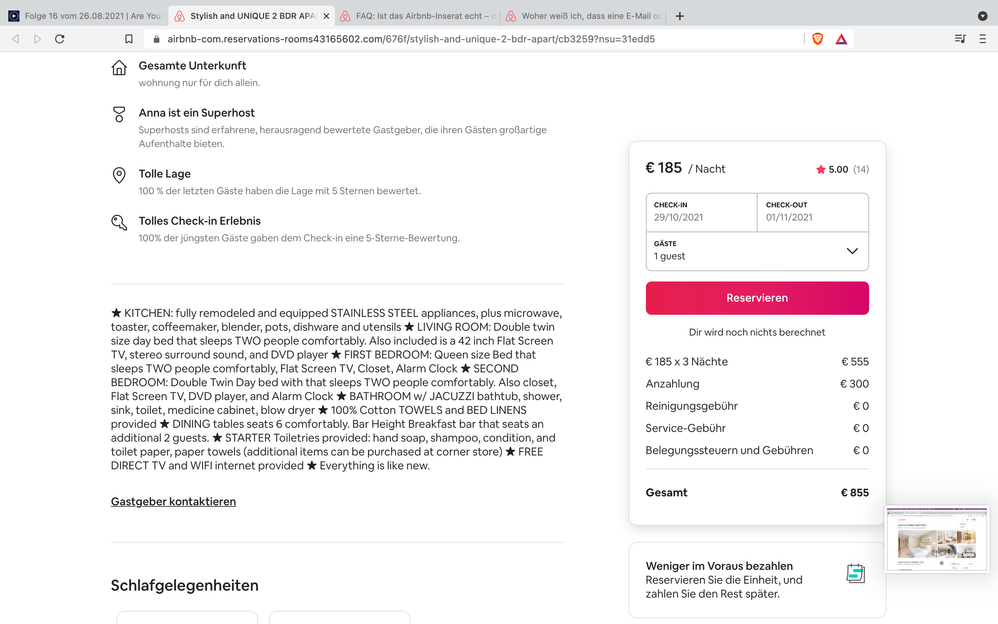Screen dimensions: 998x624
Task: Open the Brave Shields icon in the address bar
Action: 817,38
